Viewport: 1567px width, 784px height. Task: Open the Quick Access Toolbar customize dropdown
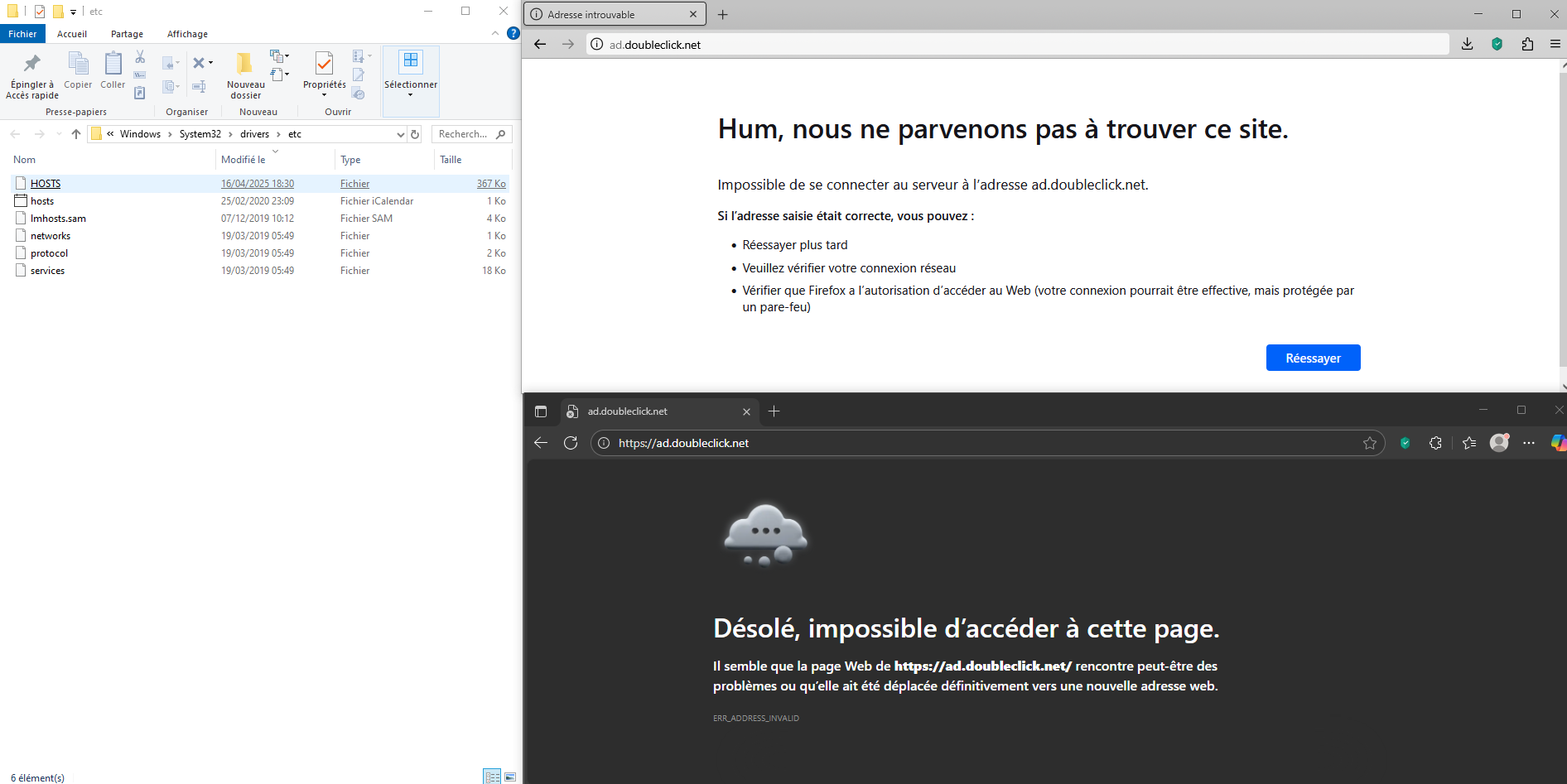(73, 12)
